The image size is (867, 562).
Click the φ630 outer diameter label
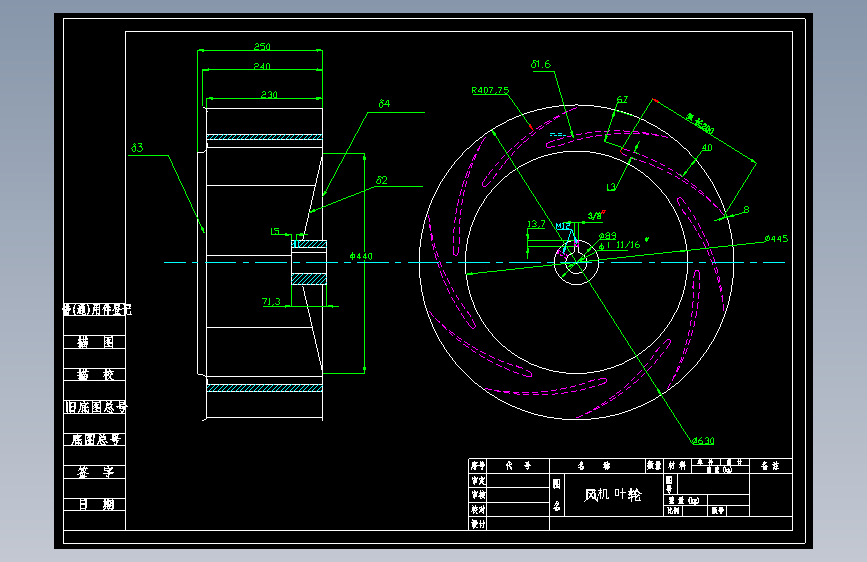tap(703, 440)
